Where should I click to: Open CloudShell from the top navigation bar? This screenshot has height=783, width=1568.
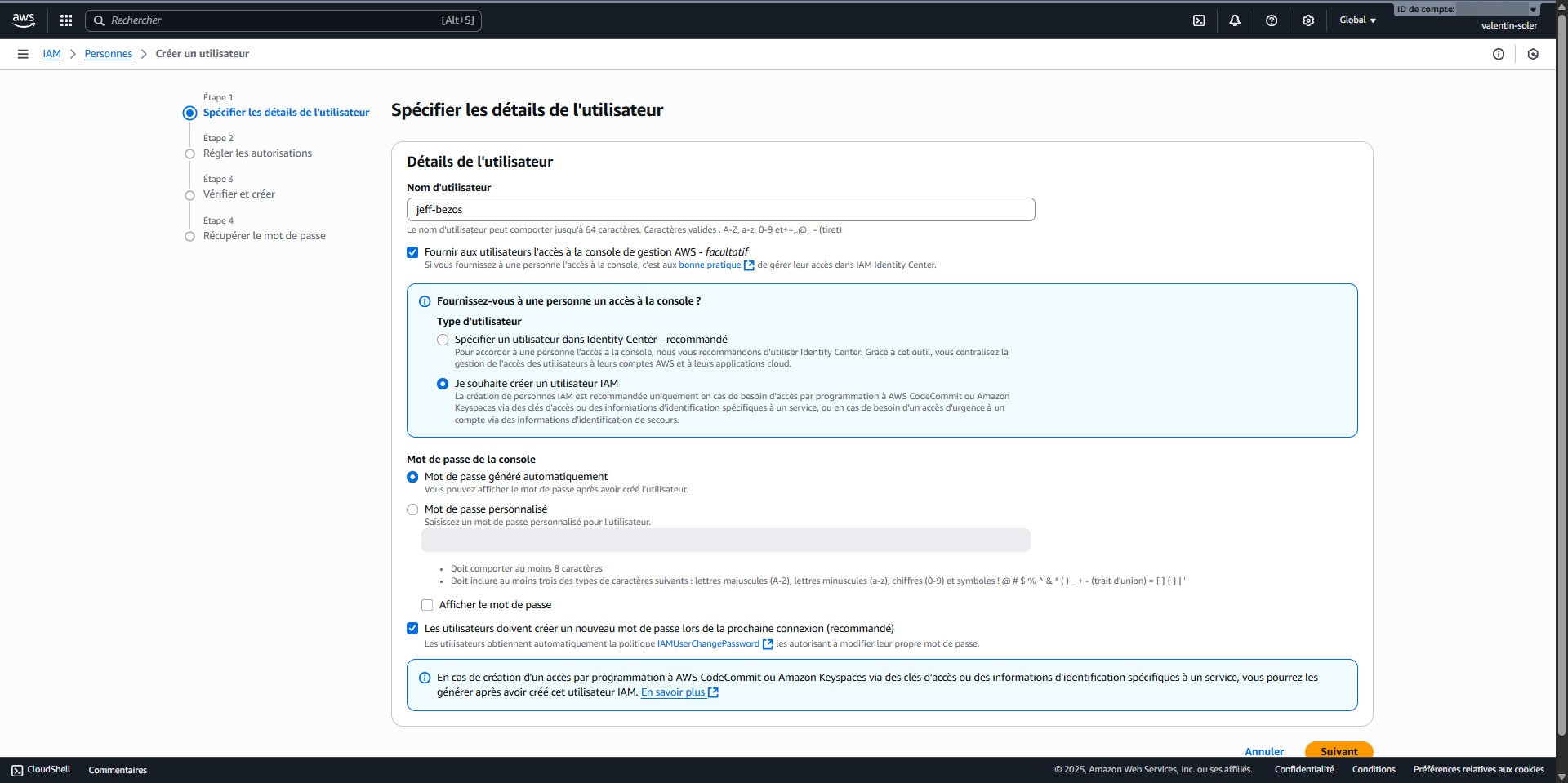1199,20
